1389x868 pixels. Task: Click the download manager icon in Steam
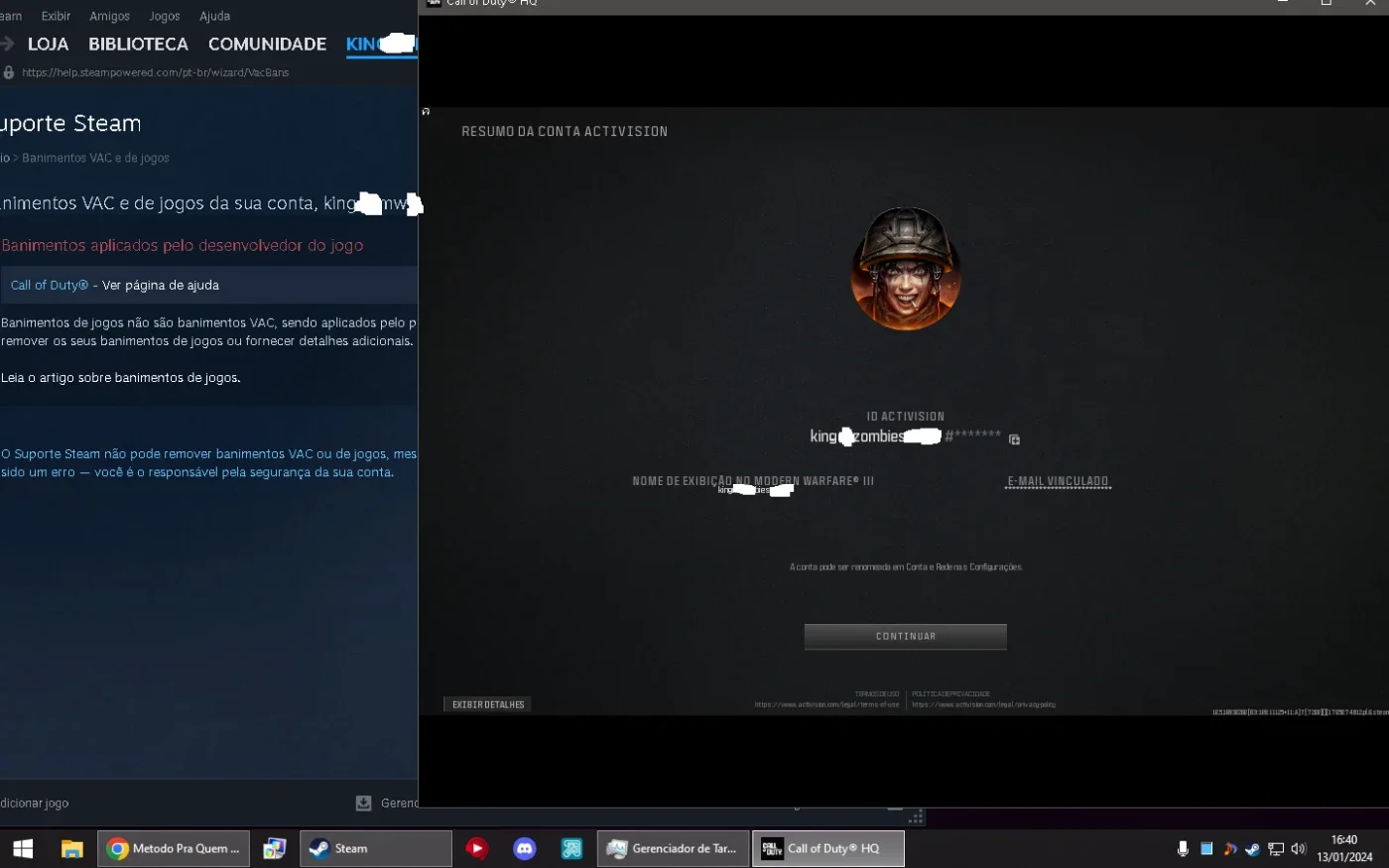[363, 803]
